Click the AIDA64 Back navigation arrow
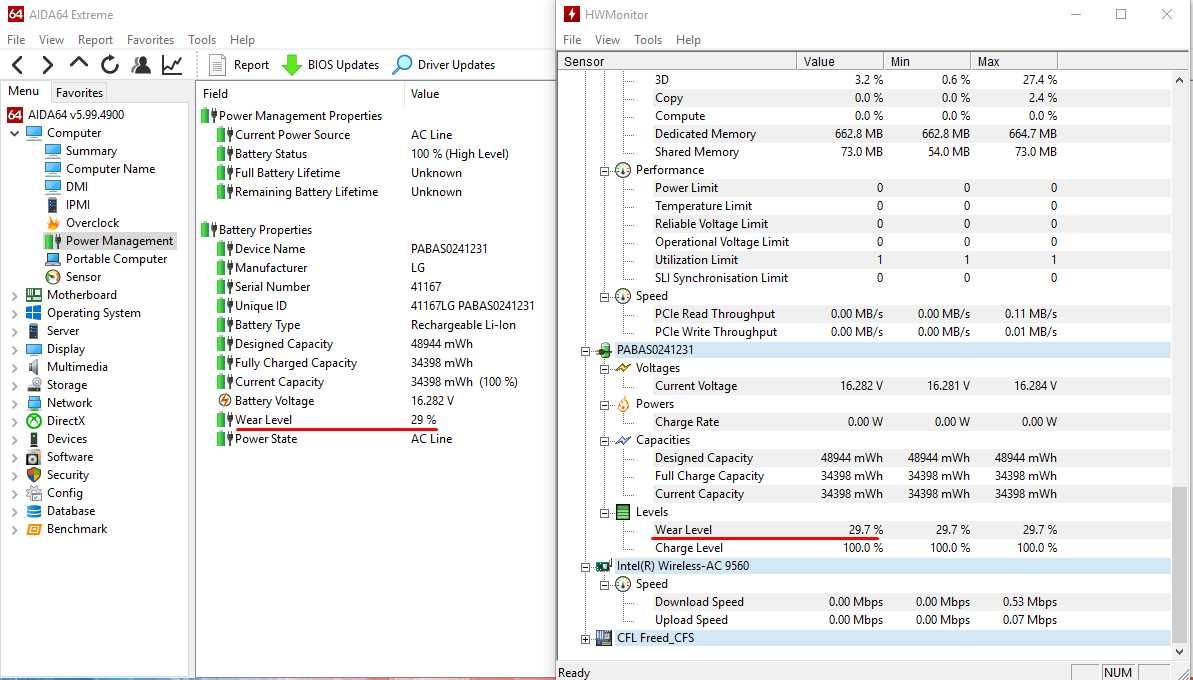Viewport: 1193px width, 680px height. point(17,65)
